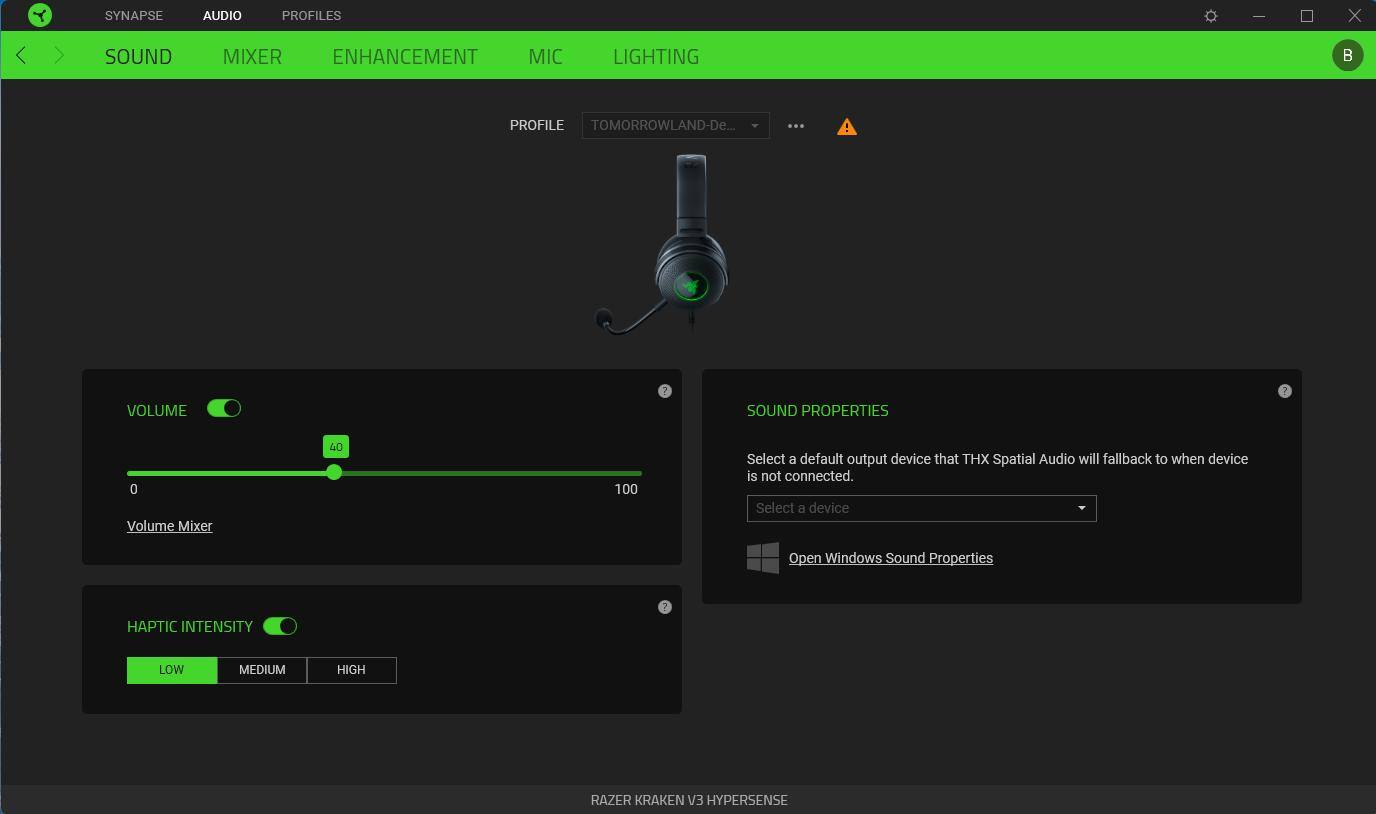Screen dimensions: 1376x814
Task: Click the user account avatar B
Action: coord(1347,56)
